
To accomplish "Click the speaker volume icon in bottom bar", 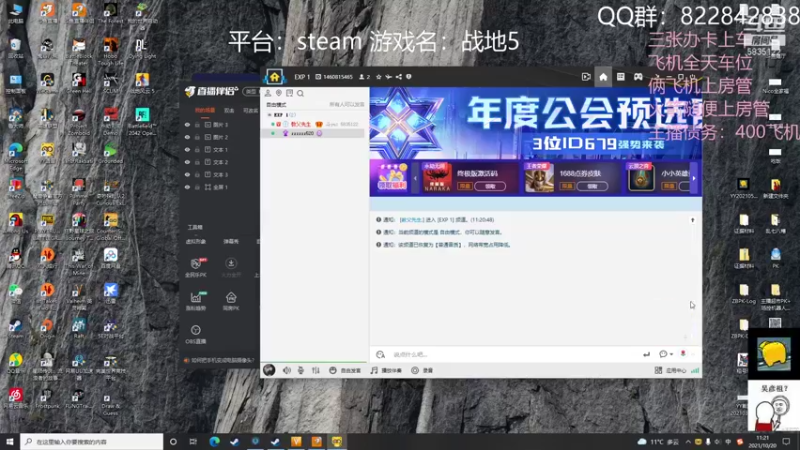I will click(x=287, y=370).
